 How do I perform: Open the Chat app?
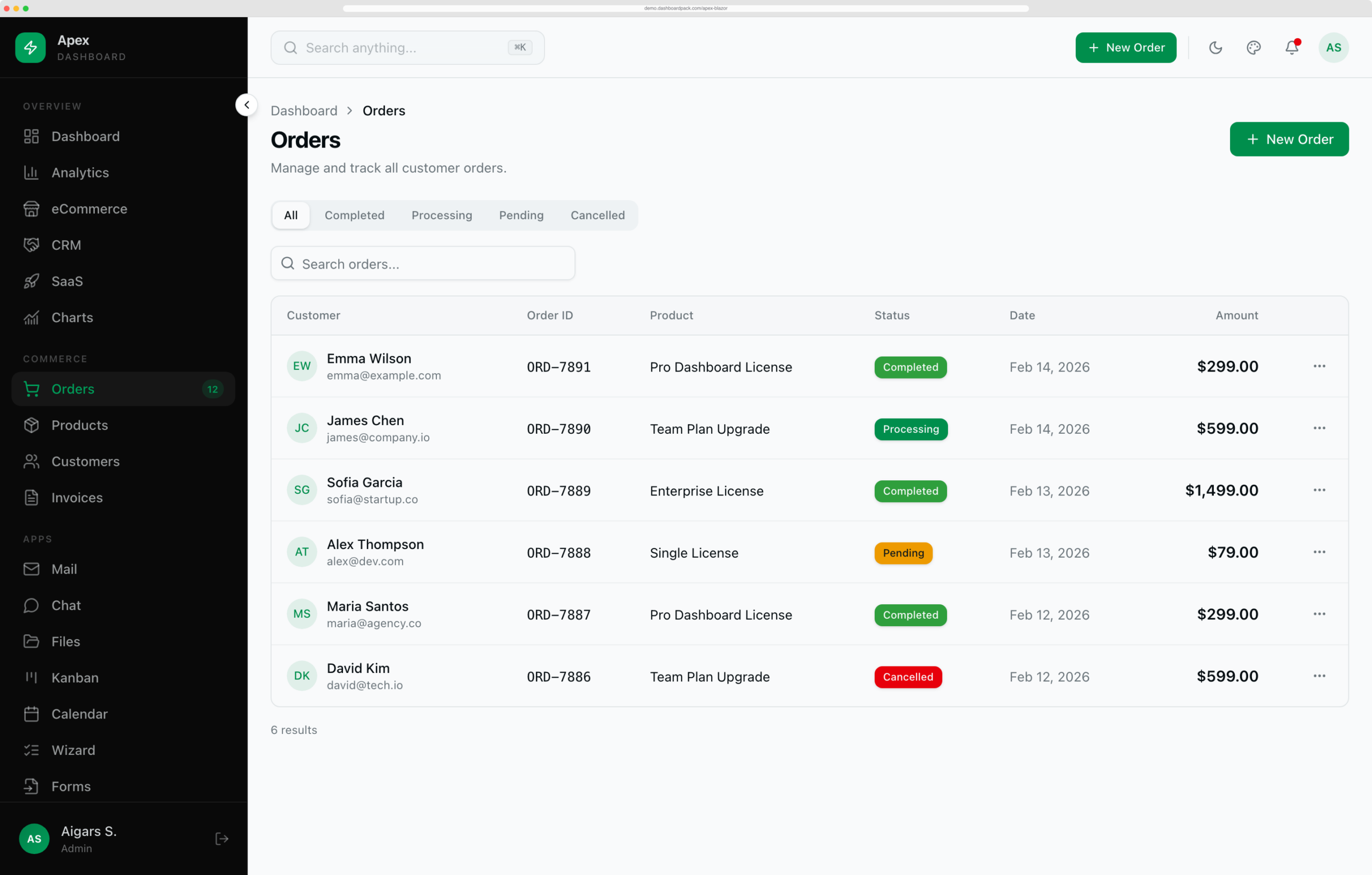(x=123, y=605)
